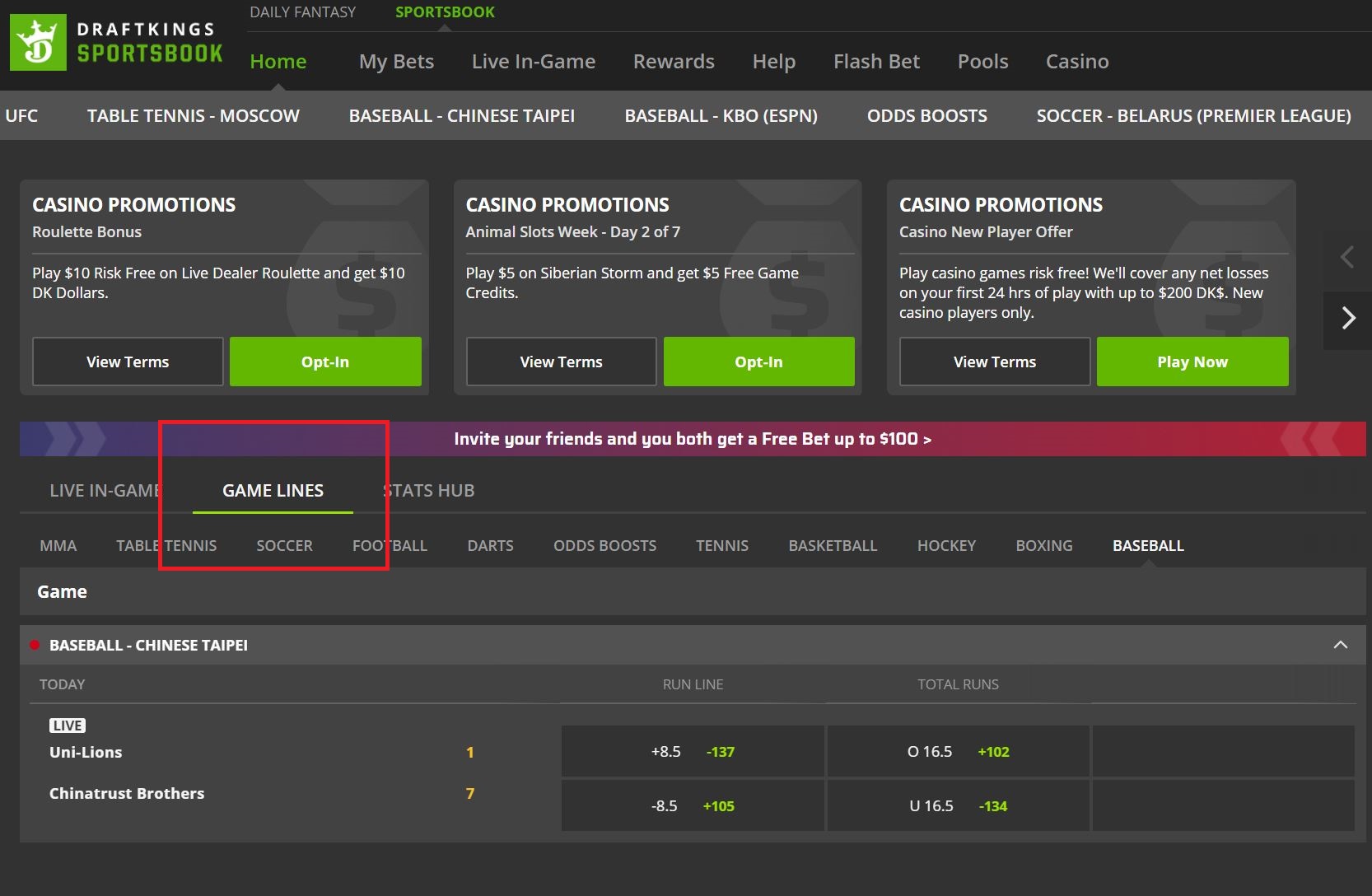
Task: Open the Casino page
Action: coord(1077,62)
